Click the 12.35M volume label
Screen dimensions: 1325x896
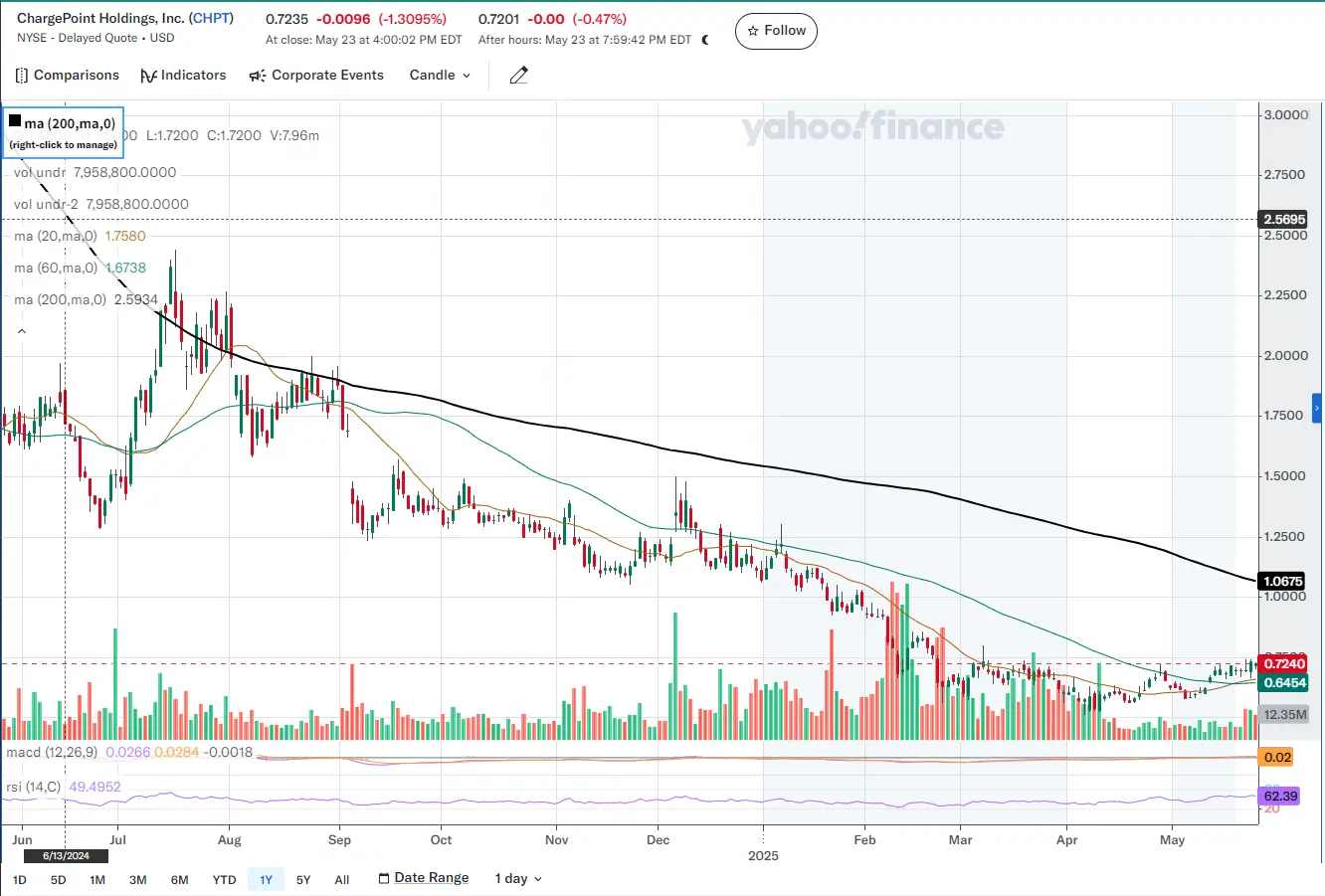pyautogui.click(x=1284, y=715)
